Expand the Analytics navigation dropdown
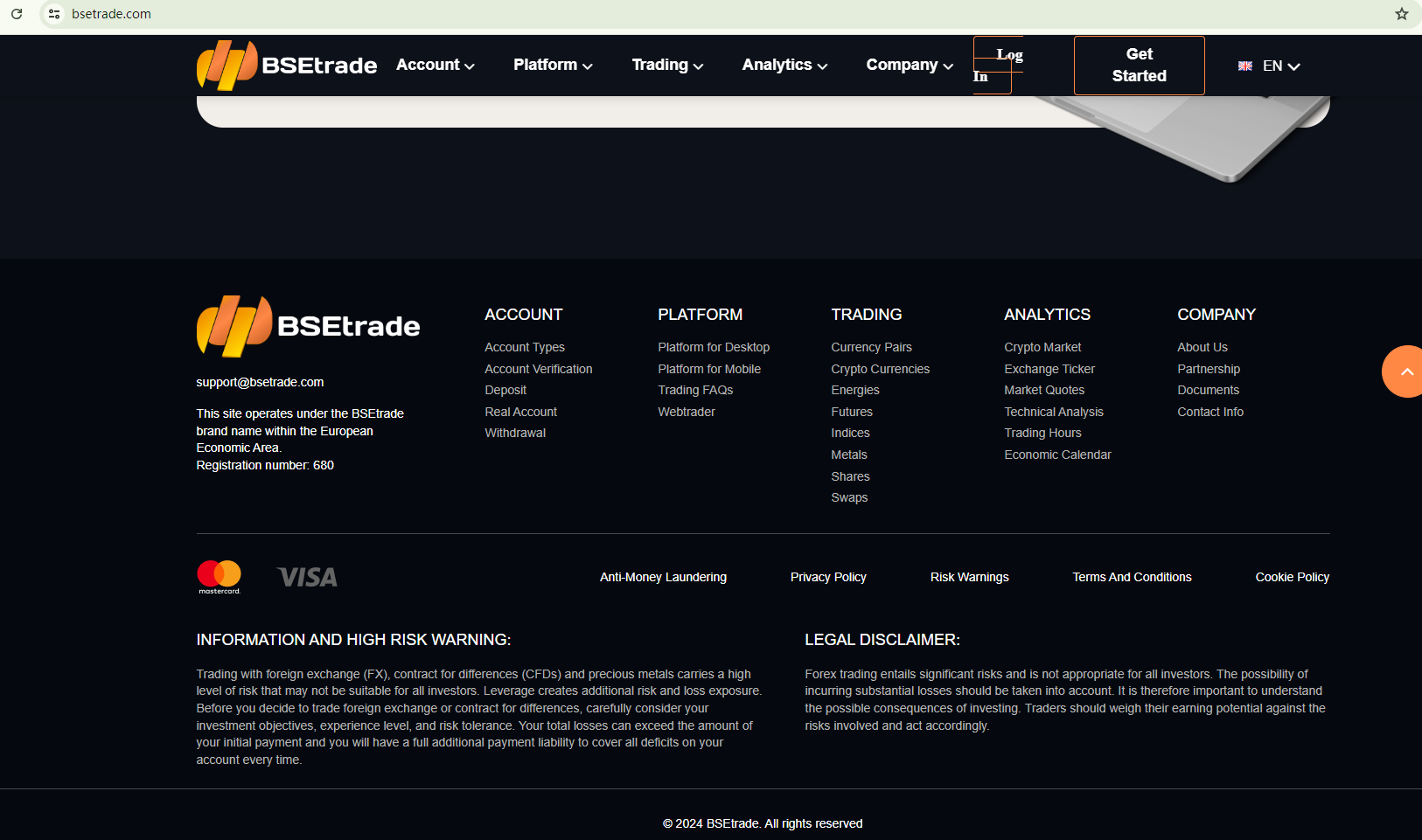The height and width of the screenshot is (840, 1422). tap(784, 66)
